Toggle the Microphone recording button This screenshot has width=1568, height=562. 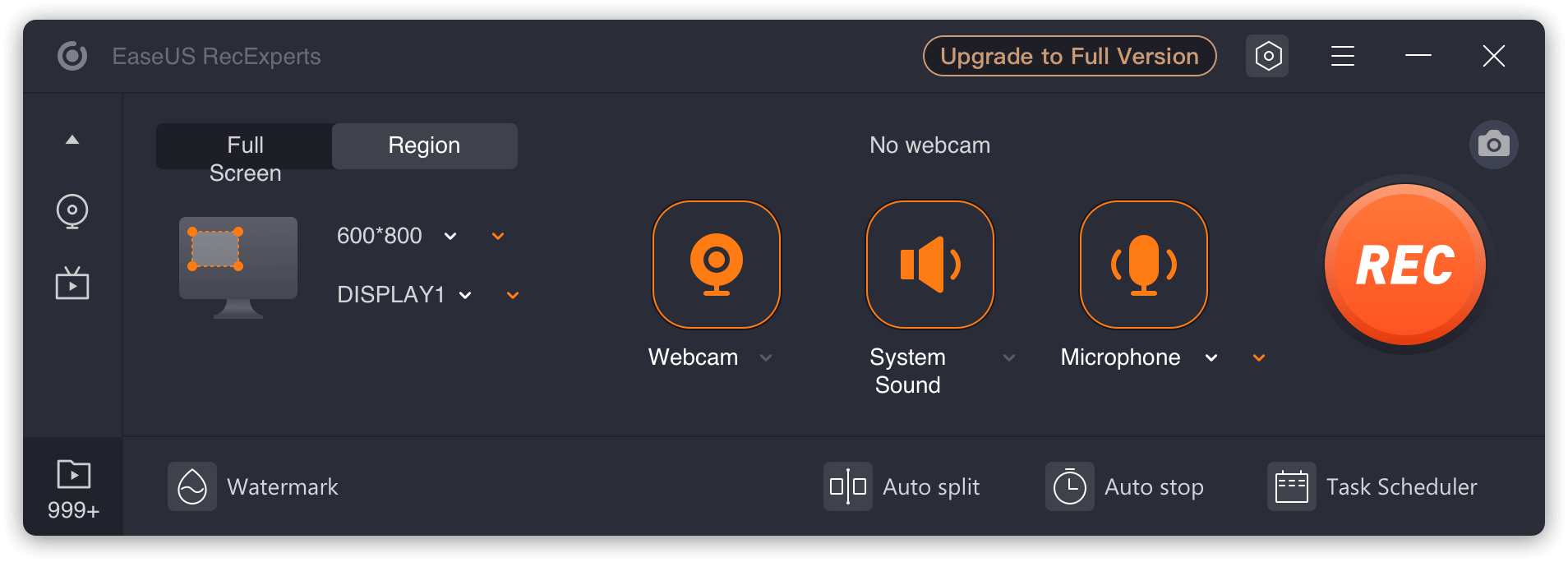click(x=1143, y=265)
